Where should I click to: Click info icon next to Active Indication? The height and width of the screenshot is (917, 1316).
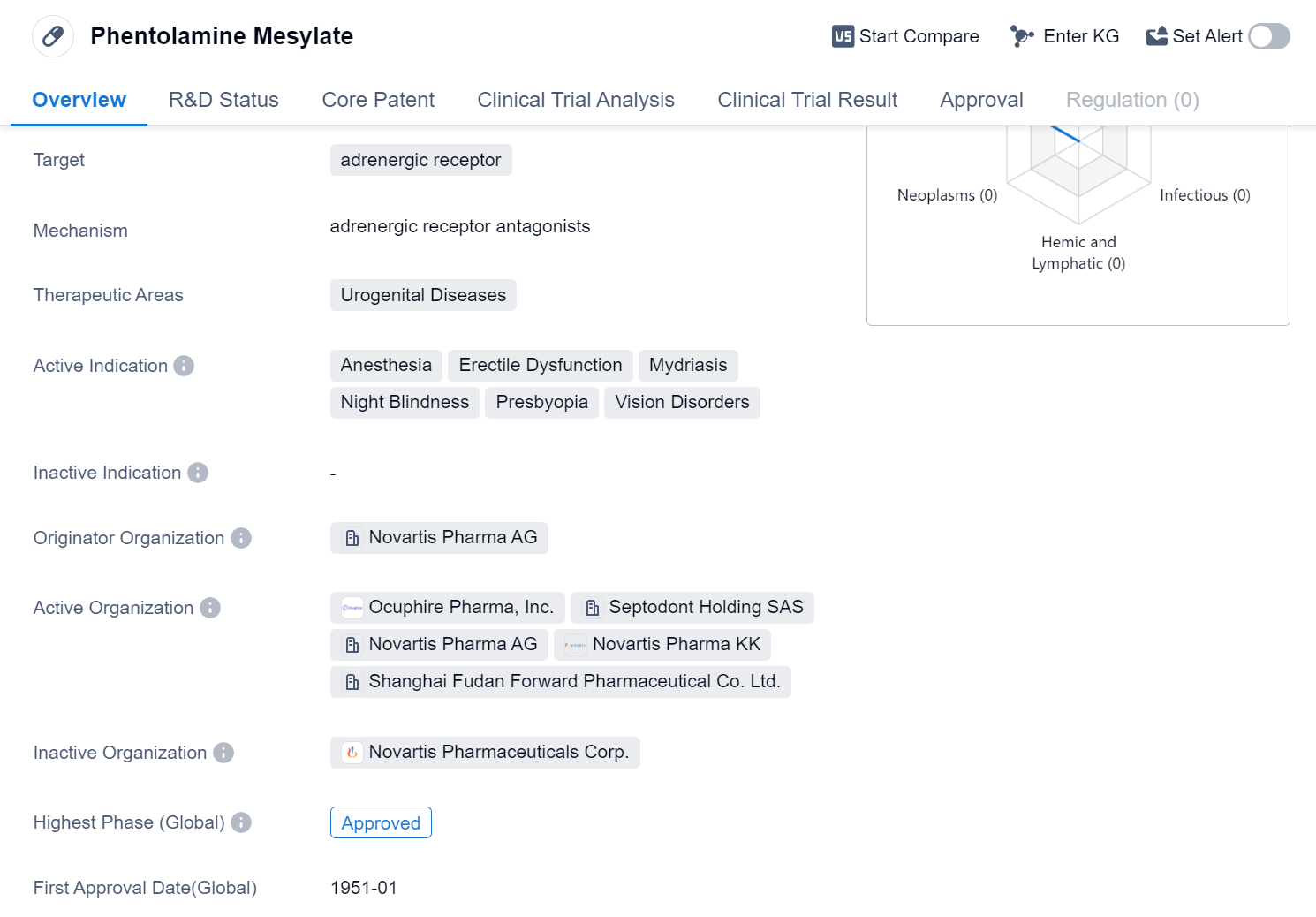point(184,366)
